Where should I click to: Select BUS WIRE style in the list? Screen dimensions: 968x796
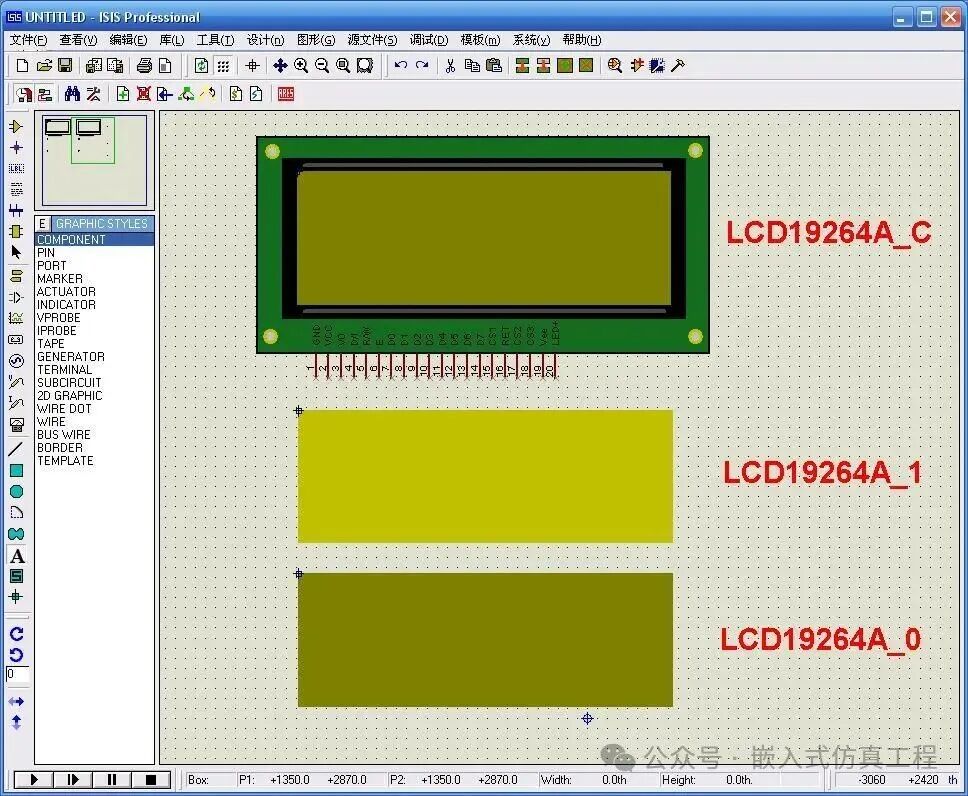click(94, 434)
